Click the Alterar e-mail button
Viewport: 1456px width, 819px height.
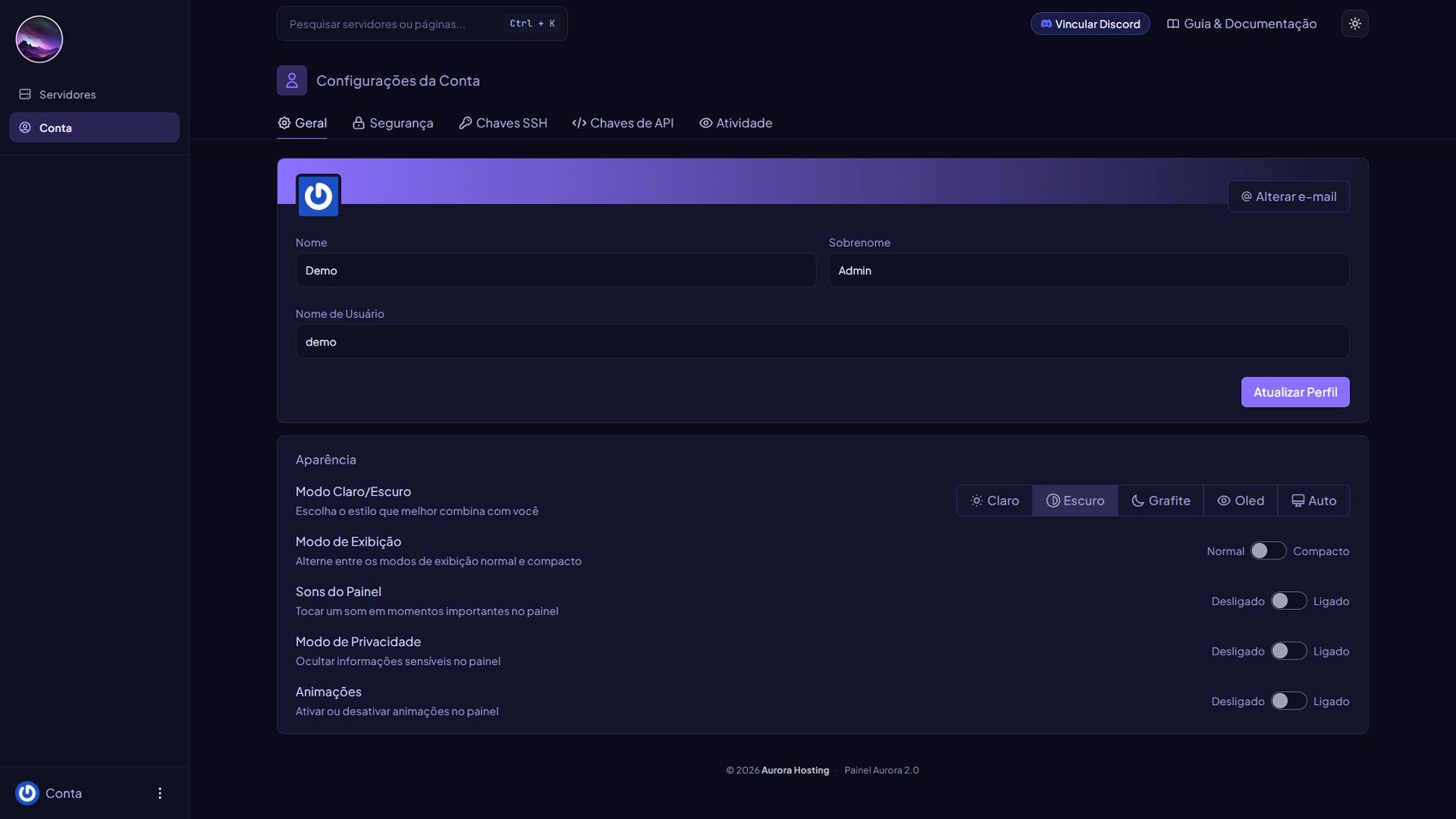click(x=1288, y=196)
